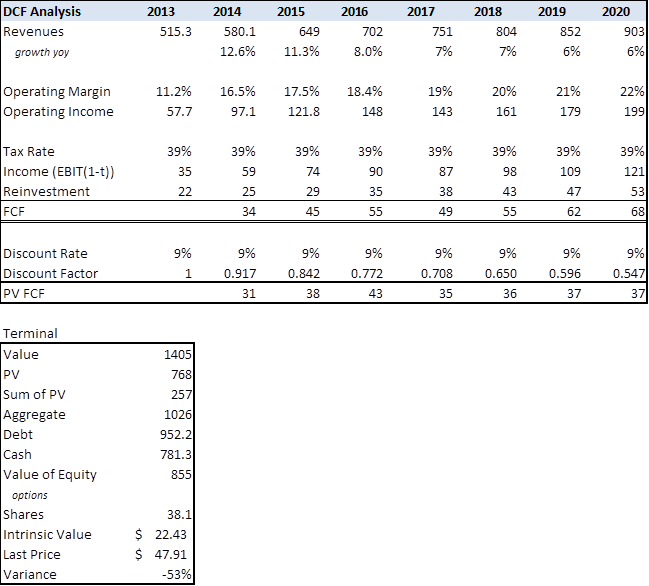Viewport: 649px width, 586px height.
Task: Click Intrinsic Value 22.43
Action: pyautogui.click(x=171, y=534)
